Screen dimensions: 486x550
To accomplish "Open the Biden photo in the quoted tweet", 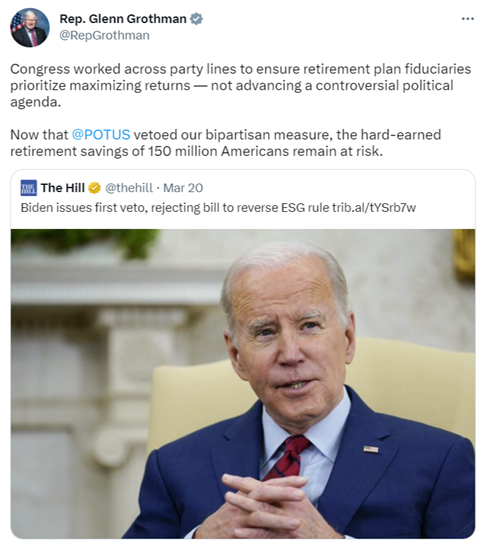I will coord(243,384).
